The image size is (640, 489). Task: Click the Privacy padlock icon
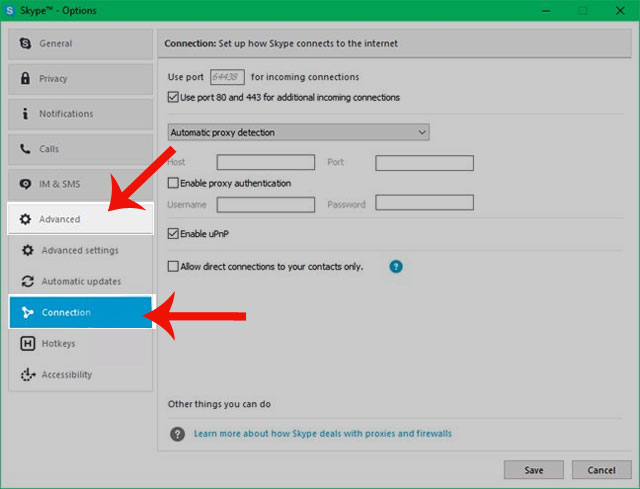[25, 78]
